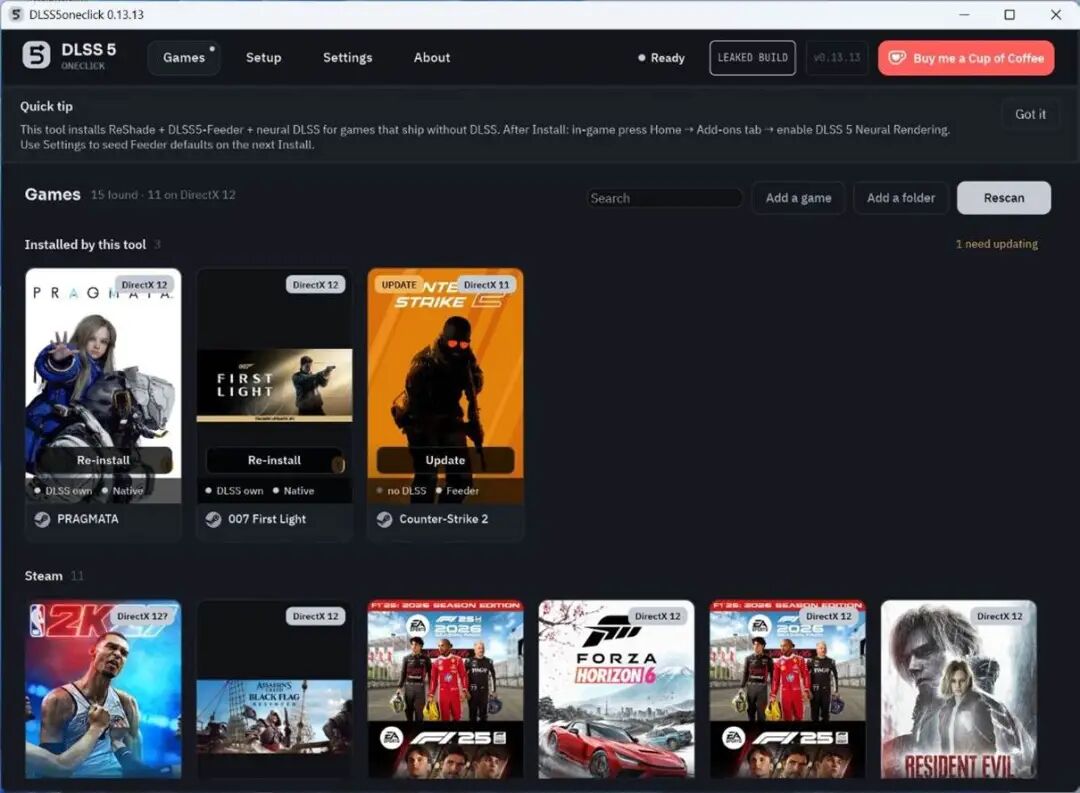Click the Add a game button
This screenshot has height=793, width=1080.
798,198
